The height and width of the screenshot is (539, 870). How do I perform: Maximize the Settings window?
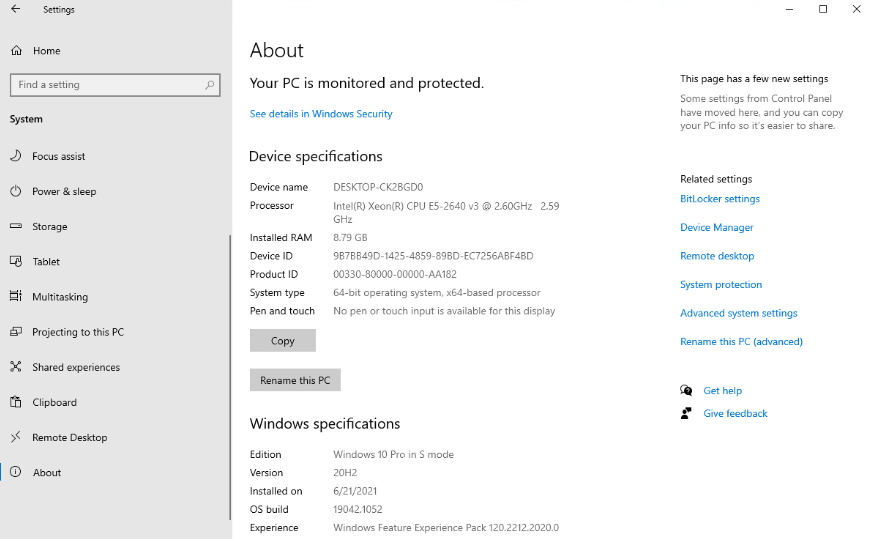[x=823, y=9]
